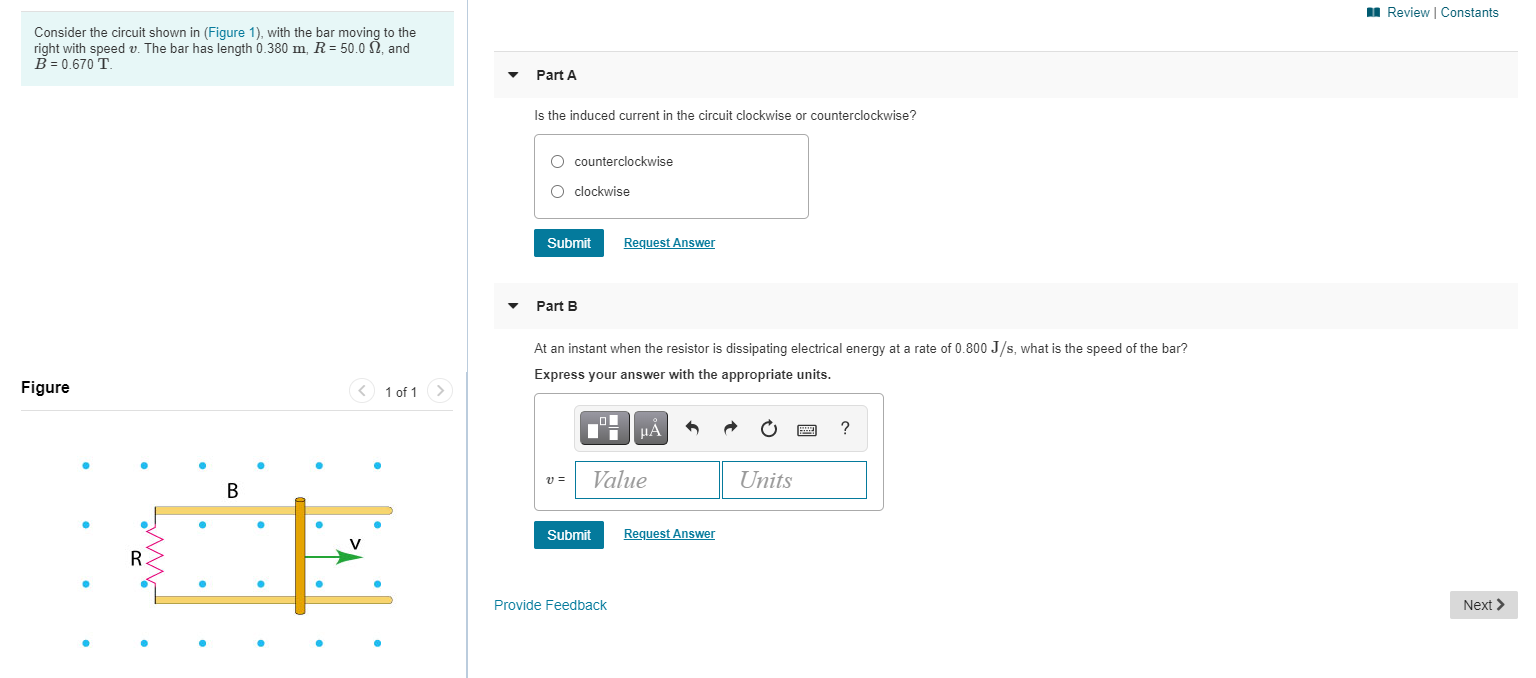Click the Next button
This screenshot has width=1536, height=678.
coord(1483,604)
